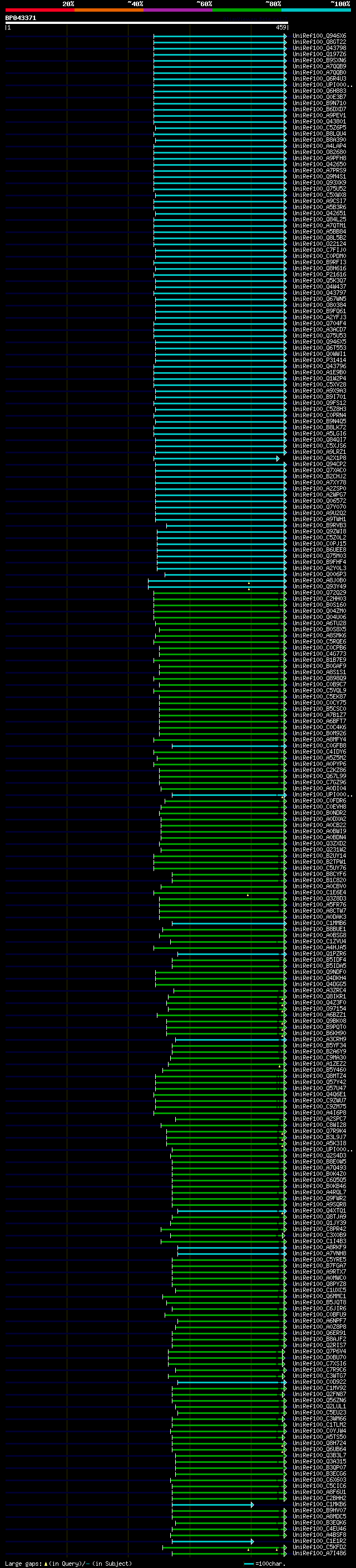The image size is (356, 1568).
Task: Click hit UniRef100_A7QQB9
Action: click(x=319, y=66)
